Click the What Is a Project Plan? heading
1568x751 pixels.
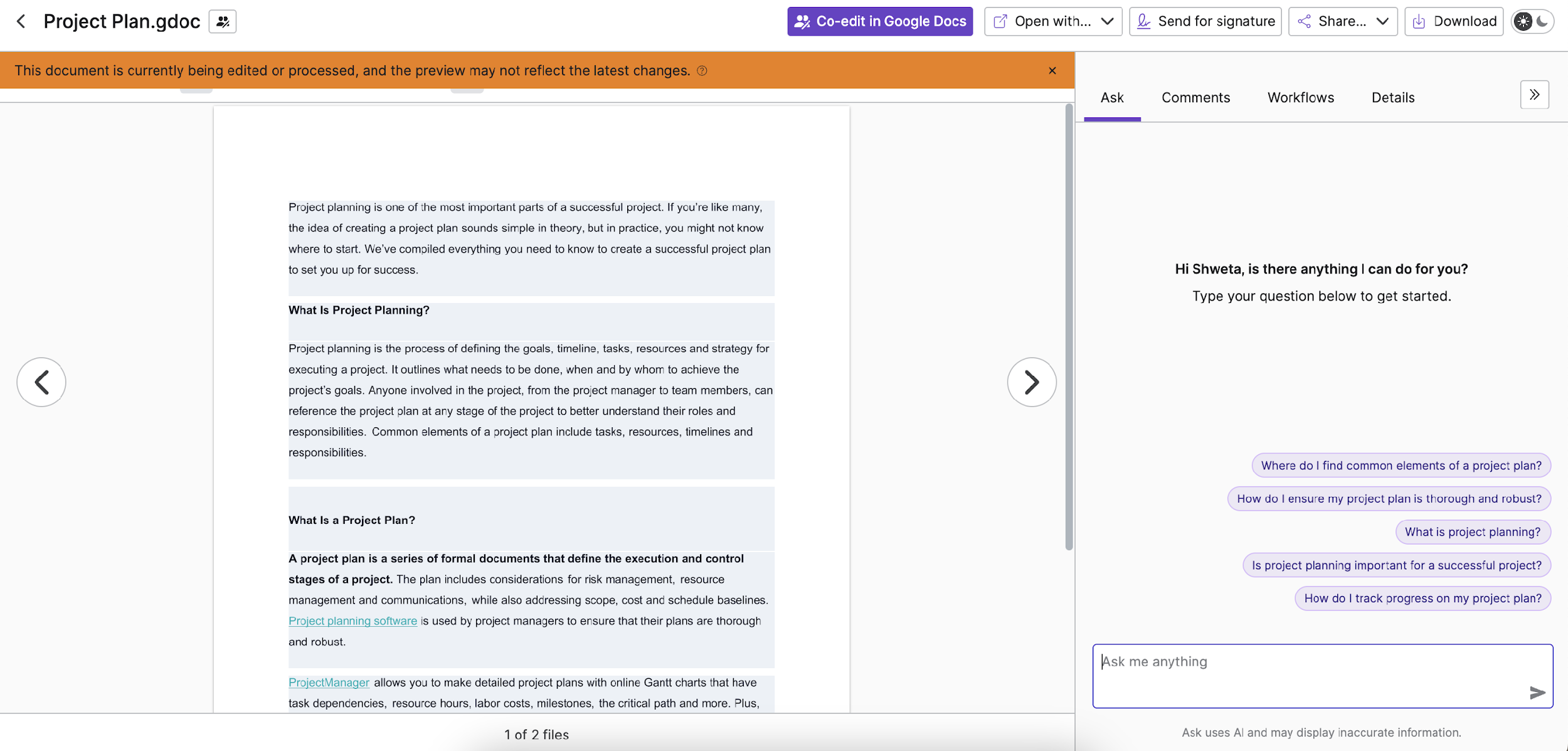tap(352, 520)
